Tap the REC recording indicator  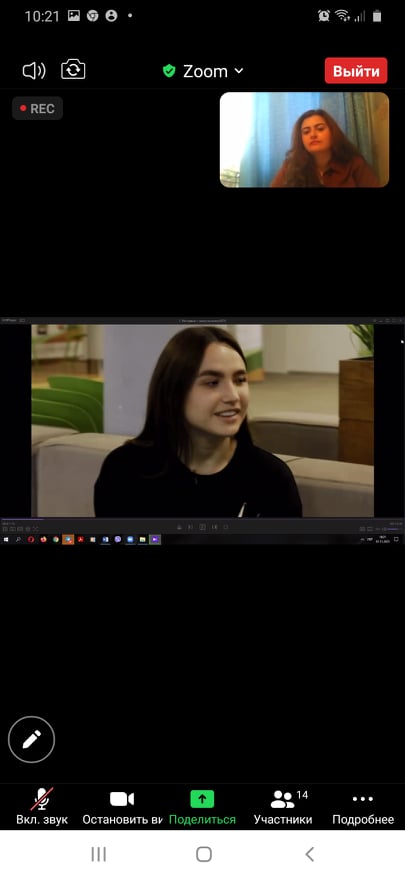tap(38, 109)
